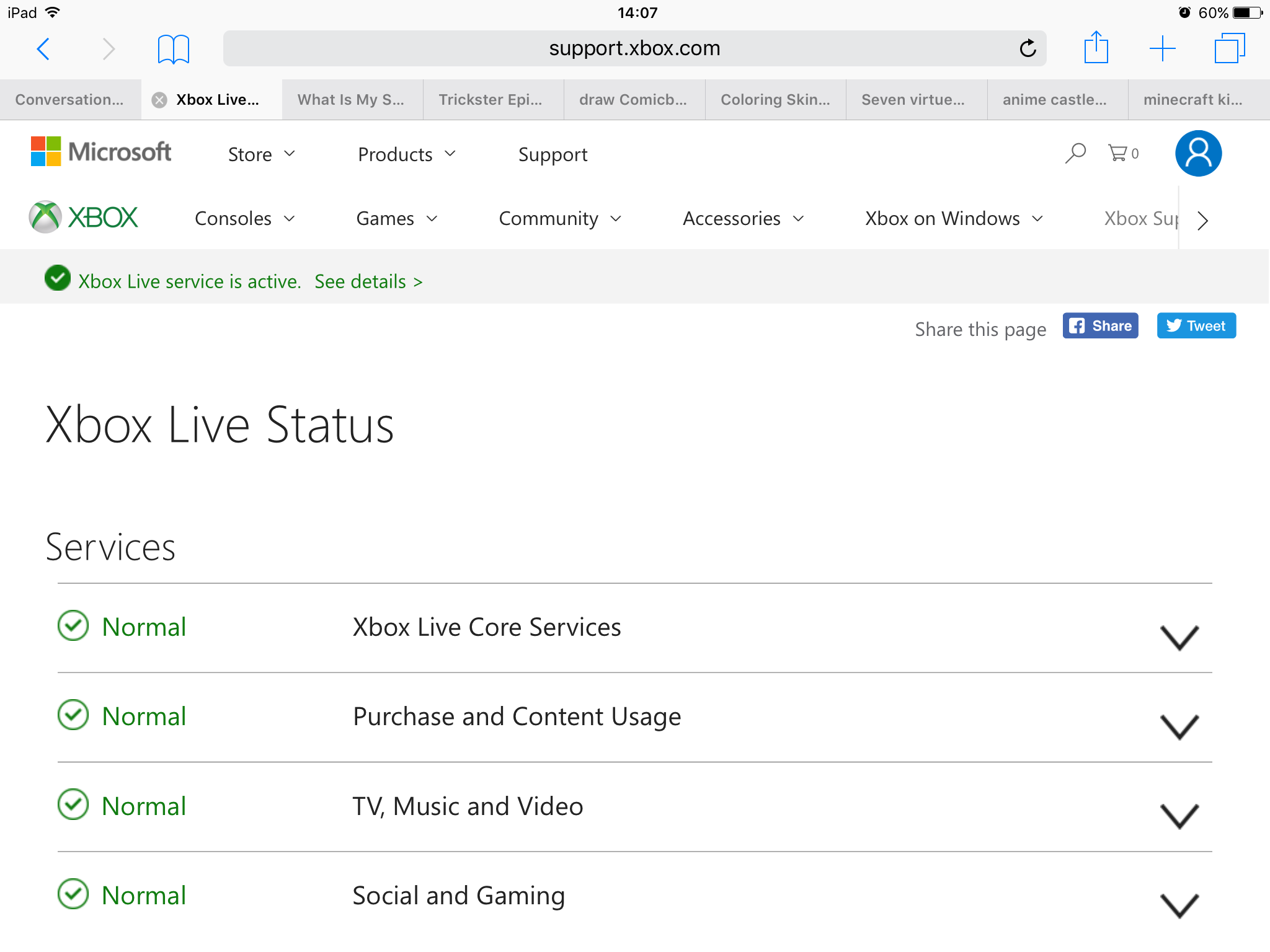Click Normal status icon for Purchase and Content
This screenshot has width=1270, height=952.
[73, 715]
